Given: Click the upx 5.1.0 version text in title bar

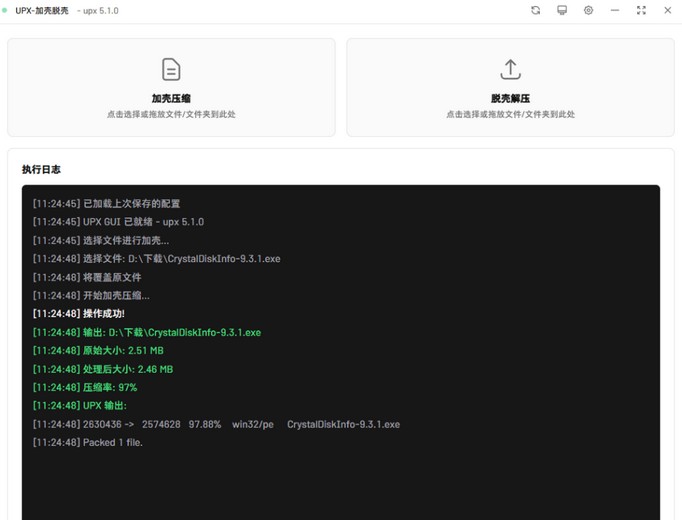Looking at the screenshot, I should point(96,11).
